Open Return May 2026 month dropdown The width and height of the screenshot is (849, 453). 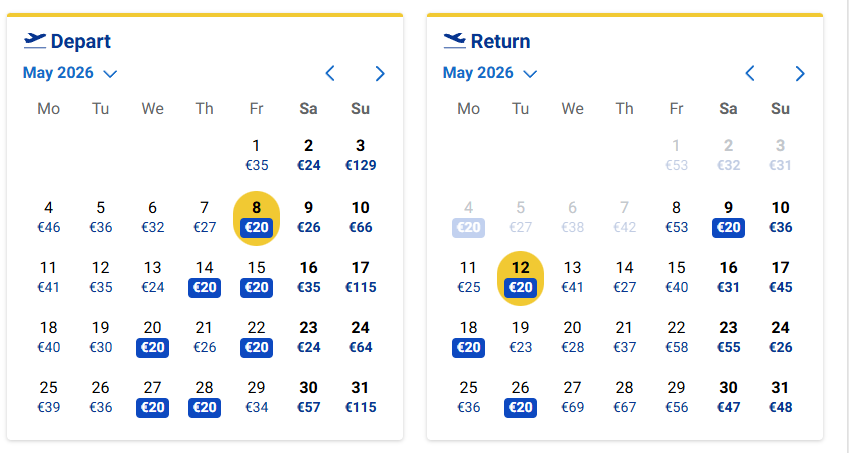490,73
